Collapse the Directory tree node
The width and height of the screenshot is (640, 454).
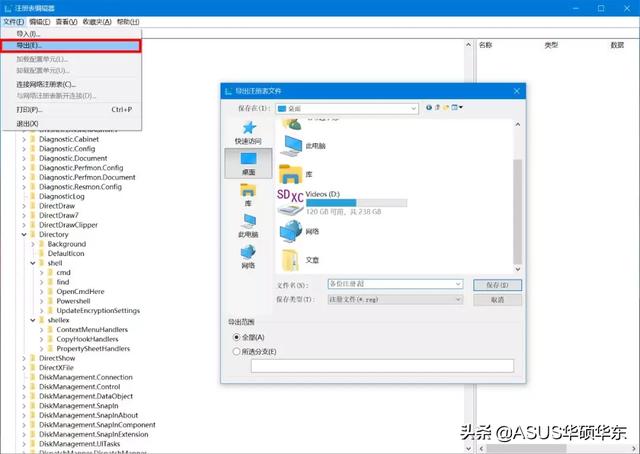(24, 234)
